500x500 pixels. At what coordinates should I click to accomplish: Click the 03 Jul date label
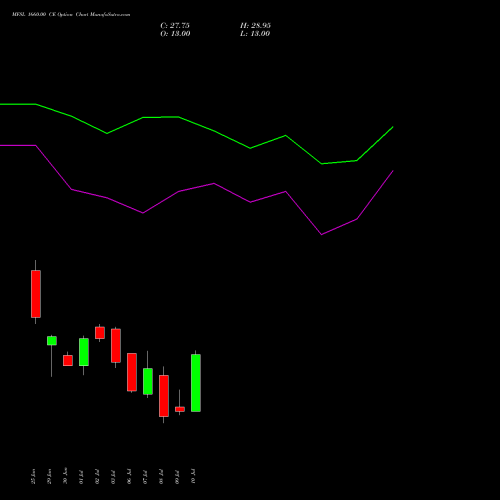coord(113,477)
